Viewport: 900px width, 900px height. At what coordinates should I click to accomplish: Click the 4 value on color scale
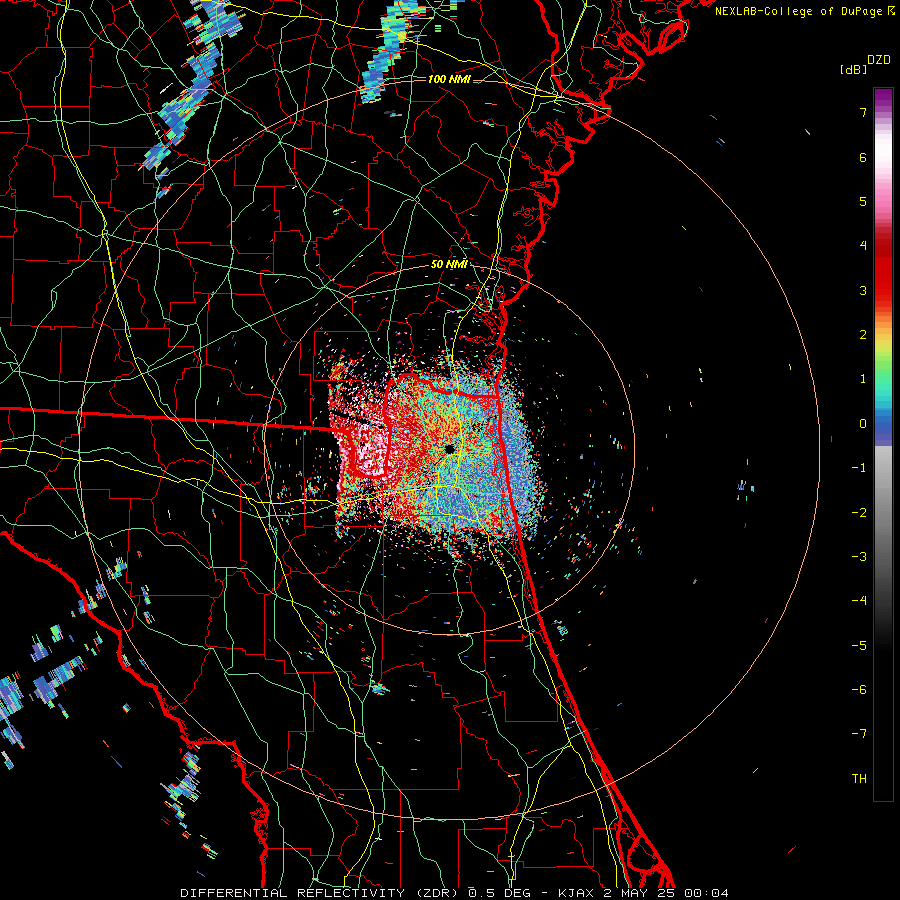tap(863, 246)
